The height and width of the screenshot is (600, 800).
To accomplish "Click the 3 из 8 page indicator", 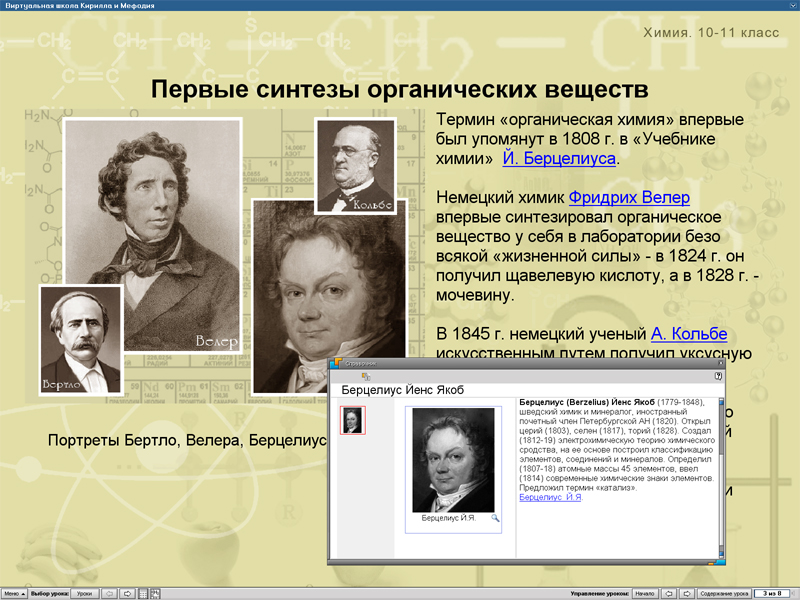I will [x=771, y=592].
